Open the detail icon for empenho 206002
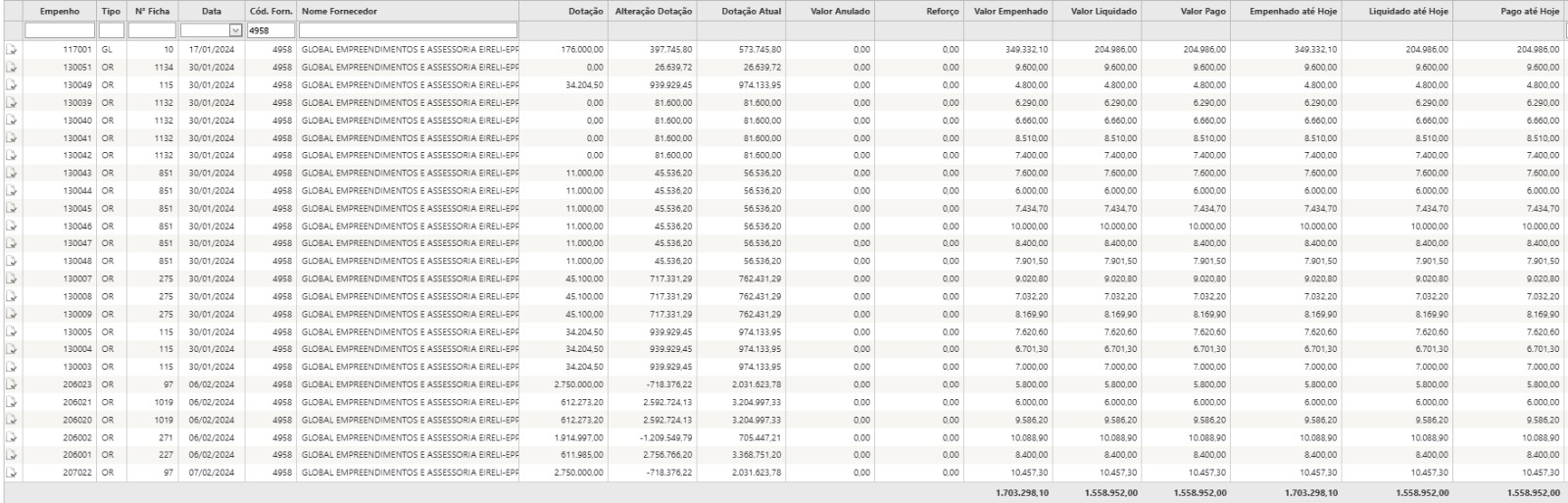This screenshot has width=1568, height=503. point(12,437)
